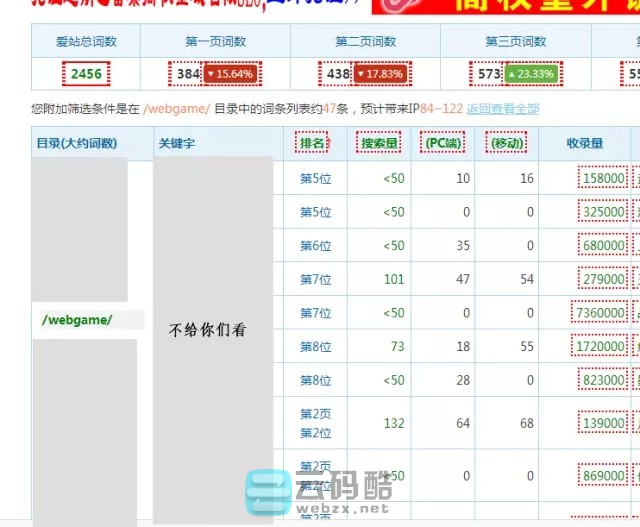Click the 关键字 column header
Viewport: 640px width, 527px height.
(177, 143)
